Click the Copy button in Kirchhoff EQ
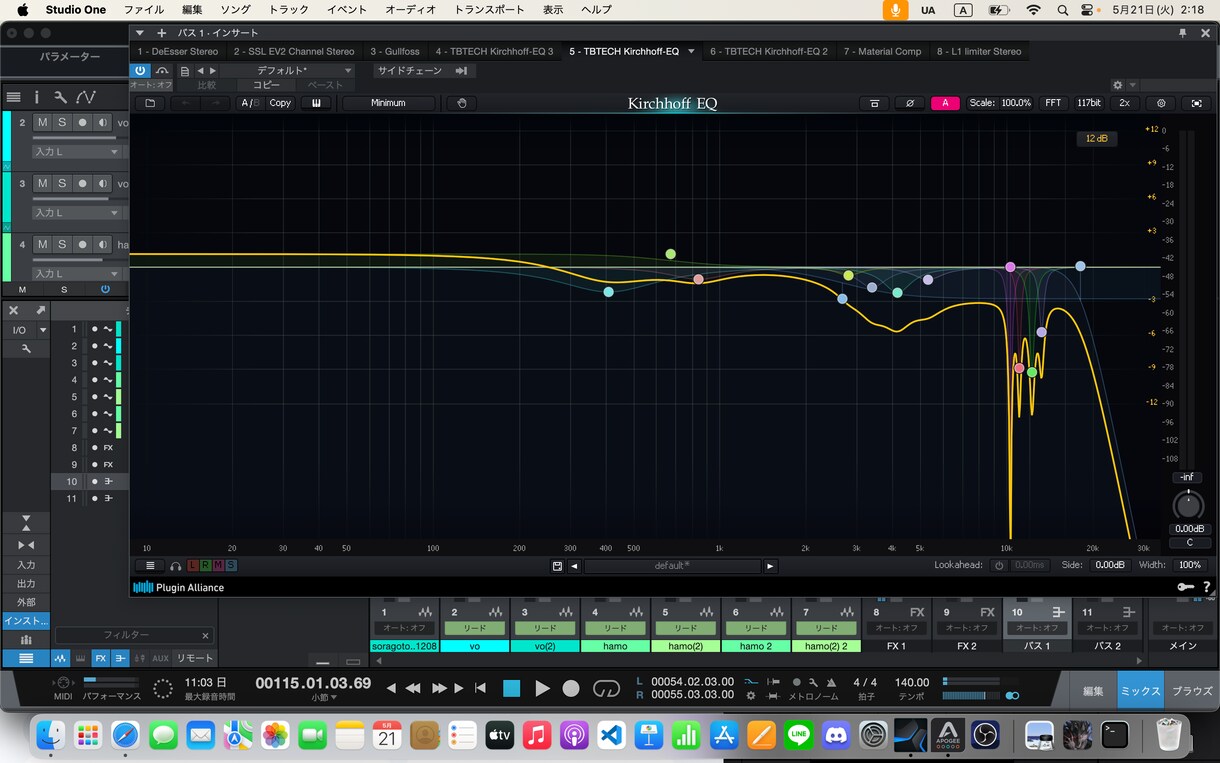This screenshot has height=763, width=1220. pyautogui.click(x=280, y=103)
